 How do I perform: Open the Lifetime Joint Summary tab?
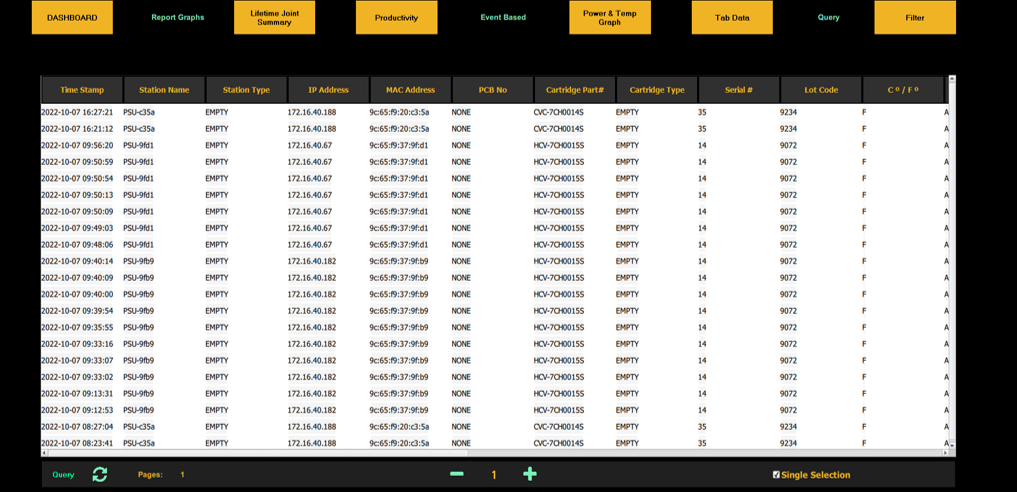tap(274, 17)
